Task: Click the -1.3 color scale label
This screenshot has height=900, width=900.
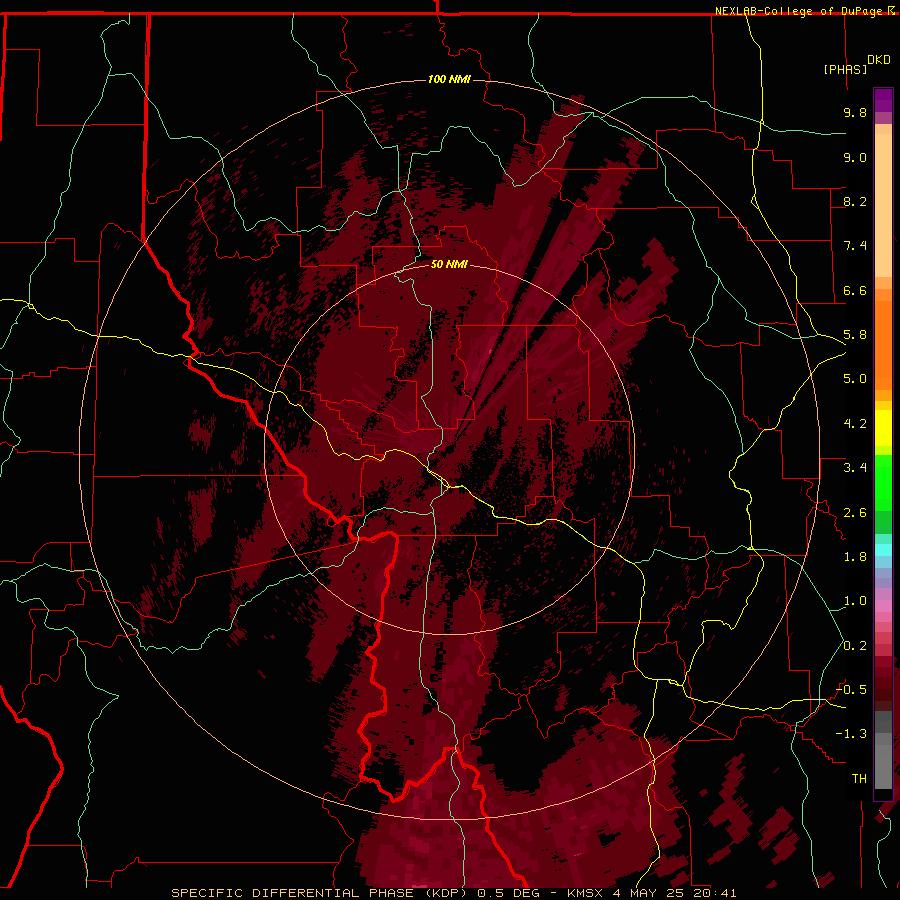Action: [851, 734]
